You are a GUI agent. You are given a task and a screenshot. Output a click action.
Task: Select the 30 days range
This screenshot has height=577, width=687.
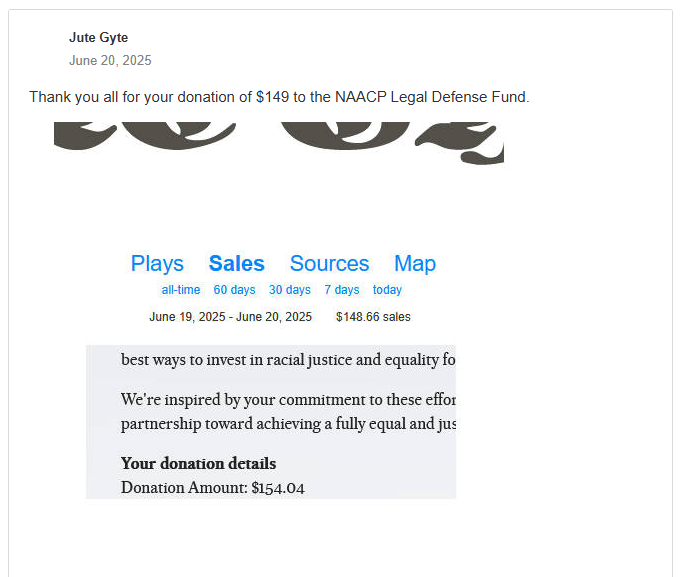[290, 290]
